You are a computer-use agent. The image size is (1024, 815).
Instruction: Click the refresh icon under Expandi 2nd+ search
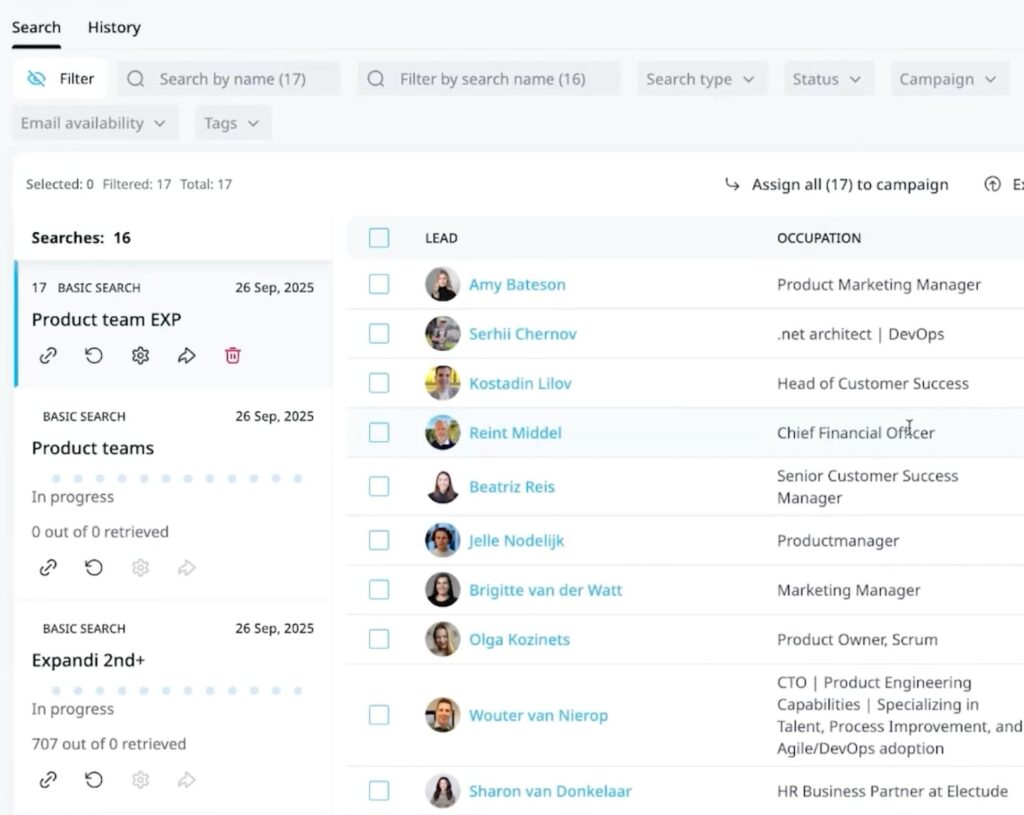[94, 780]
